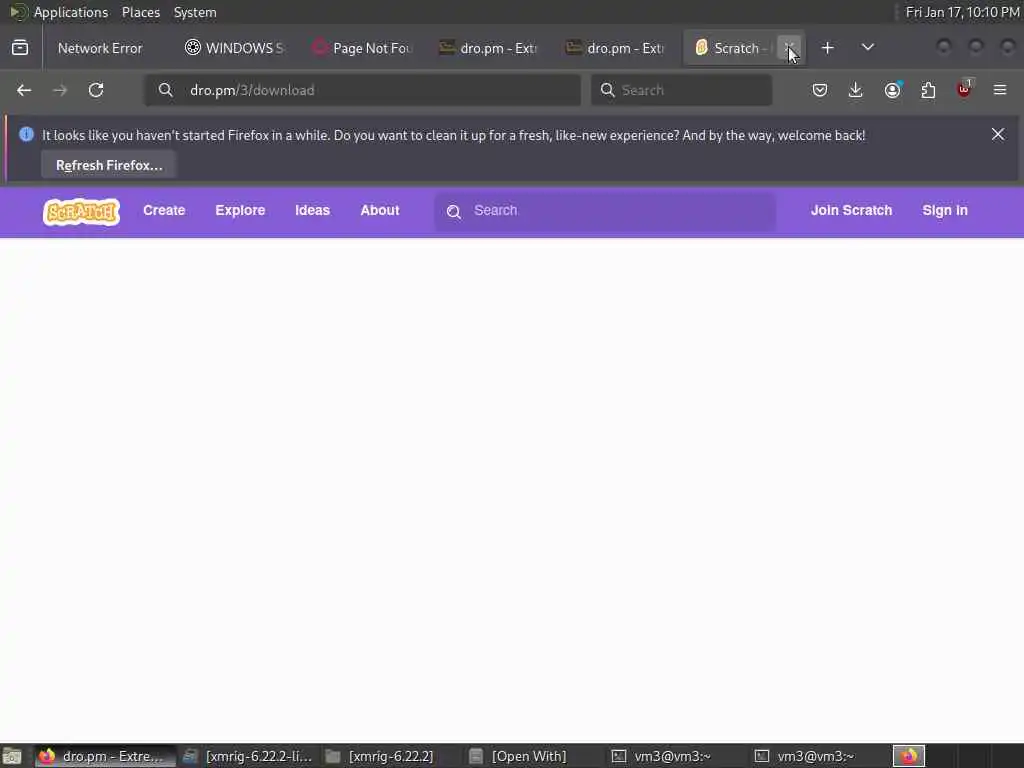Open a new tab with plus
The width and height of the screenshot is (1024, 768).
click(x=827, y=48)
